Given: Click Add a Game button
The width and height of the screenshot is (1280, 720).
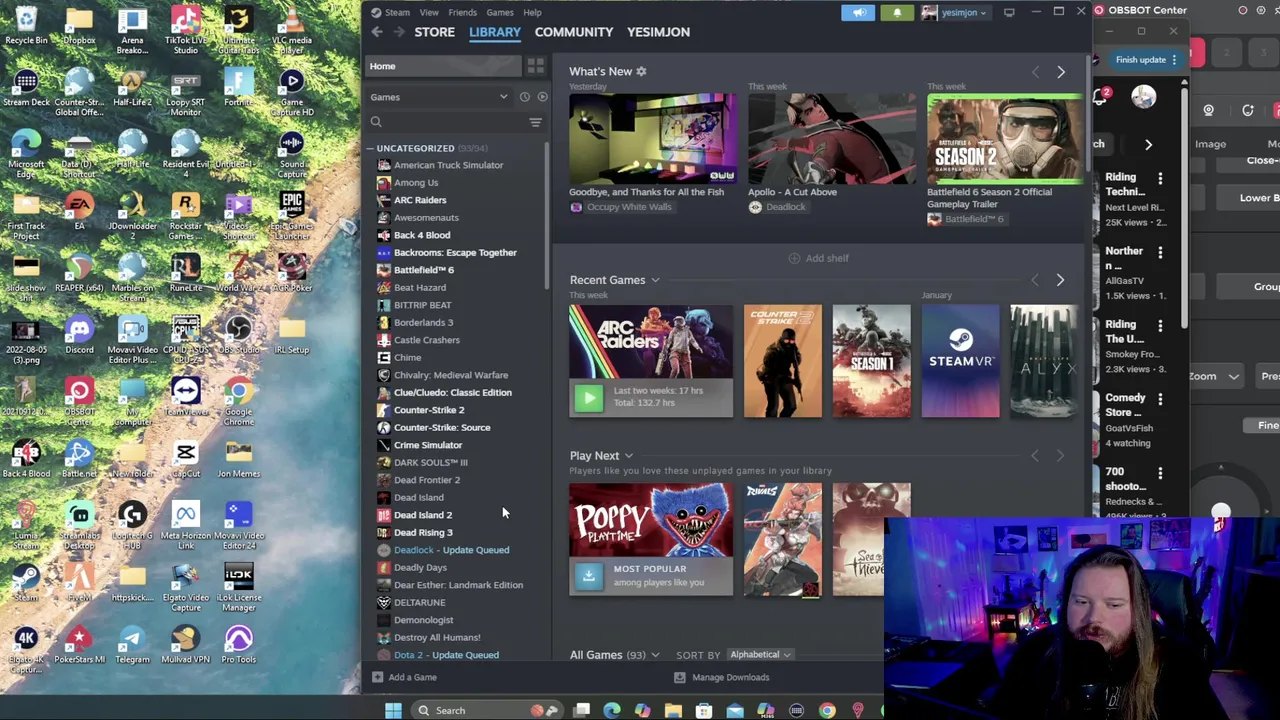Looking at the screenshot, I should tap(404, 677).
